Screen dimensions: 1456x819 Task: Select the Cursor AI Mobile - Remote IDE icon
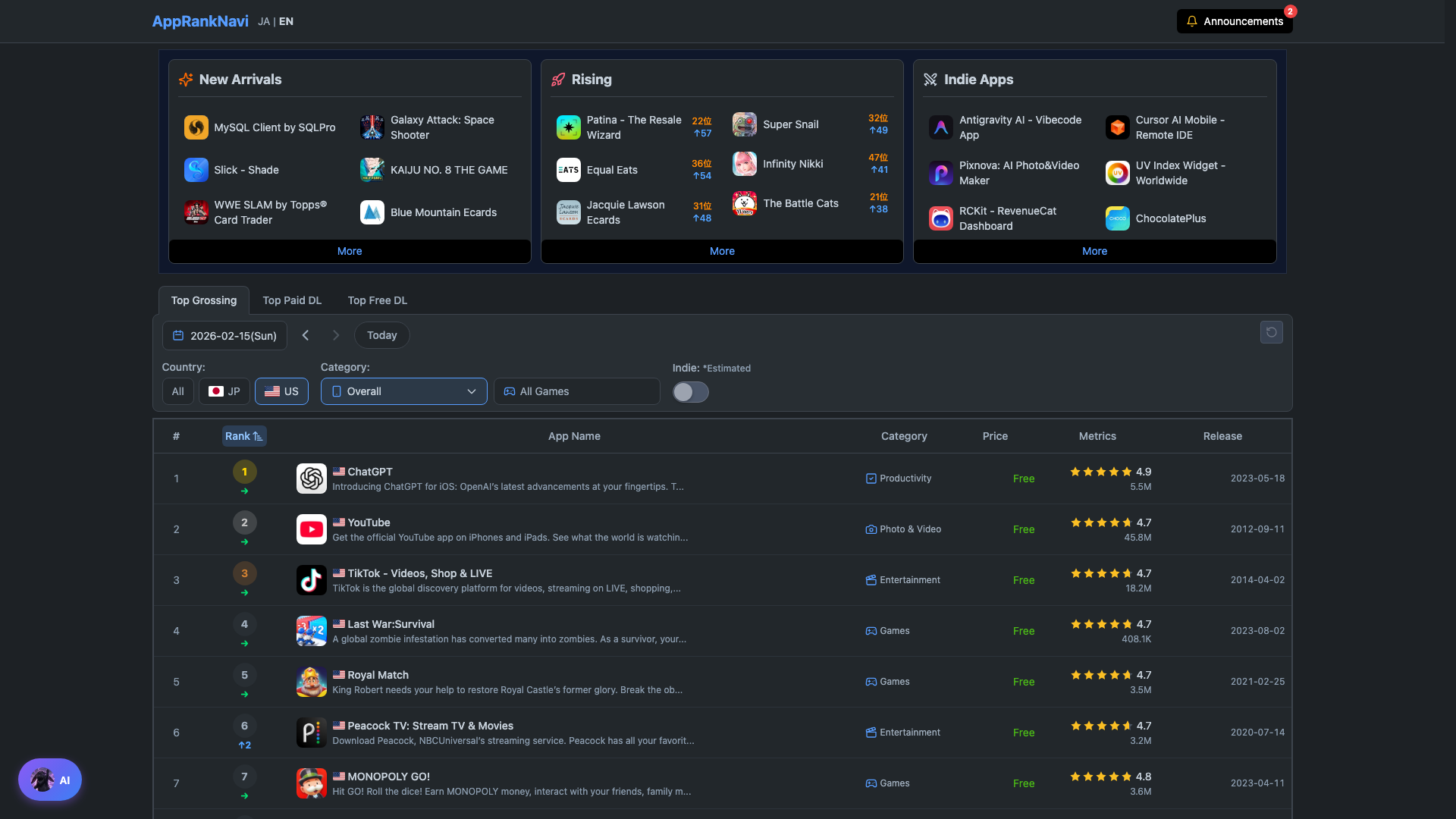pyautogui.click(x=1116, y=127)
